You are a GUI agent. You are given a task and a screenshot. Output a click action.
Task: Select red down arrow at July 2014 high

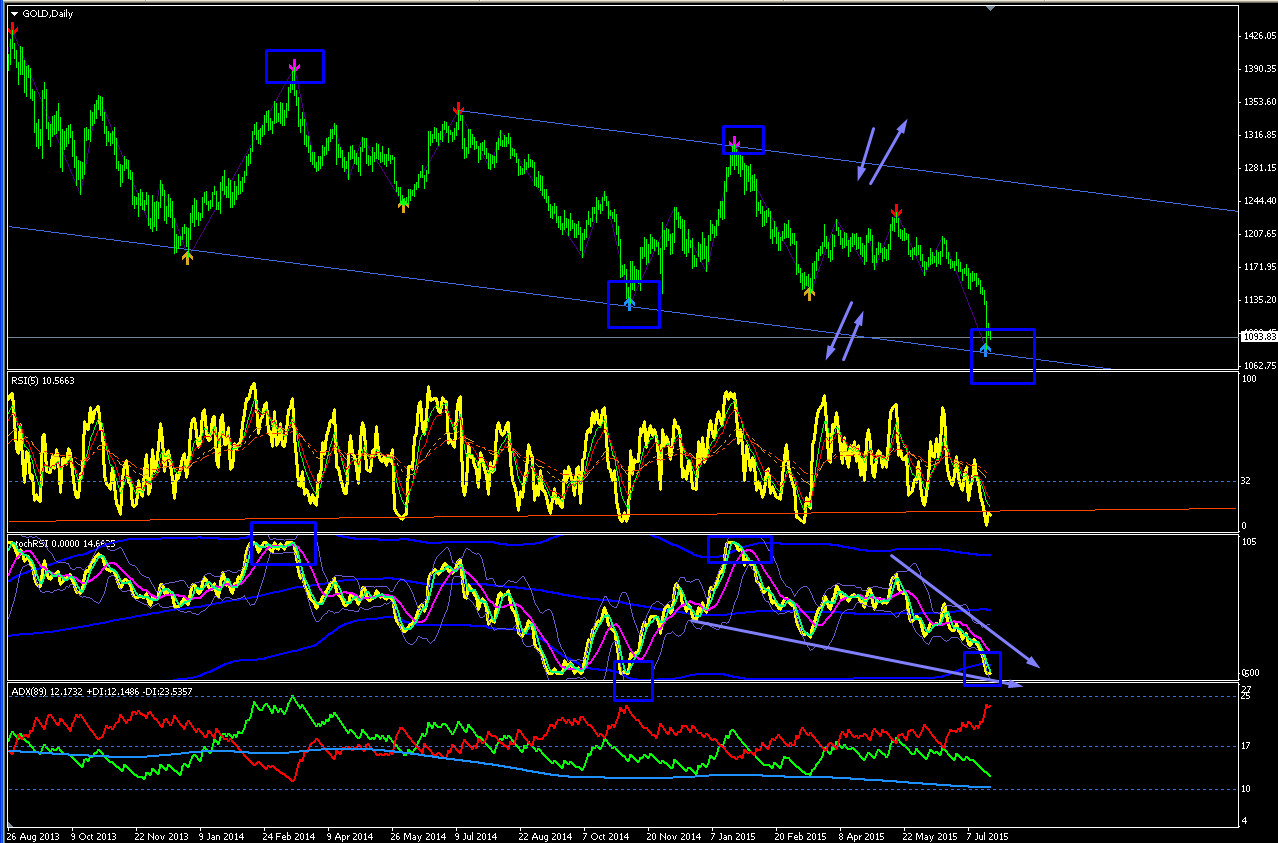pyautogui.click(x=458, y=108)
